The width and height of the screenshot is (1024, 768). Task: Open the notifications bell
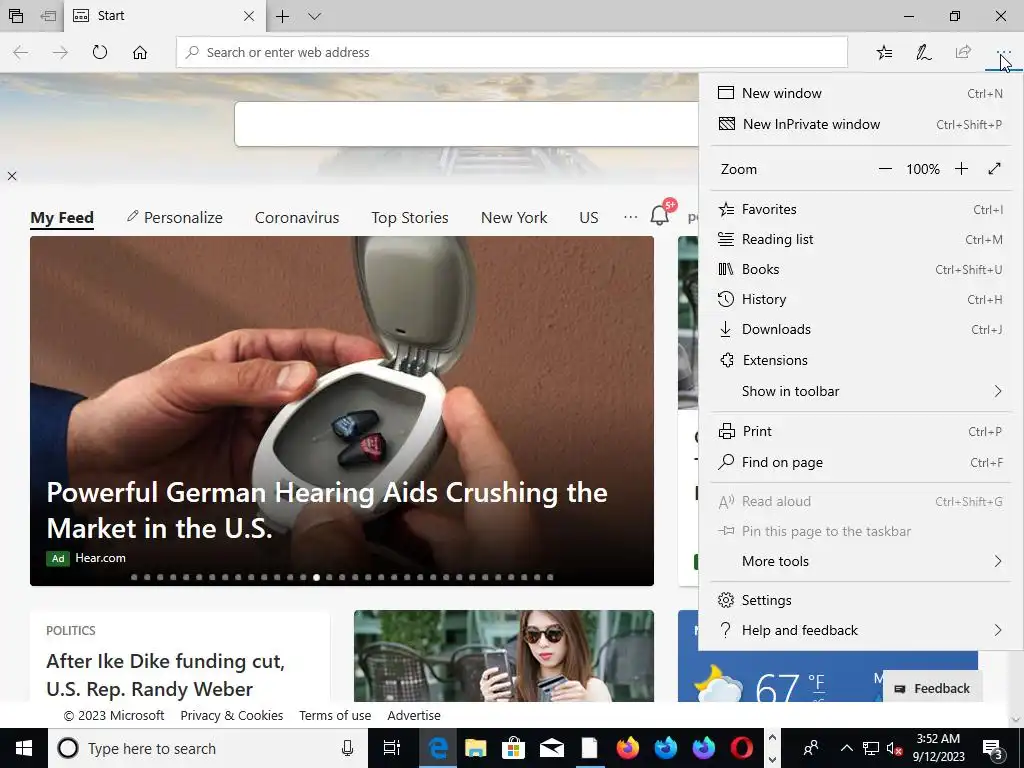(x=660, y=215)
